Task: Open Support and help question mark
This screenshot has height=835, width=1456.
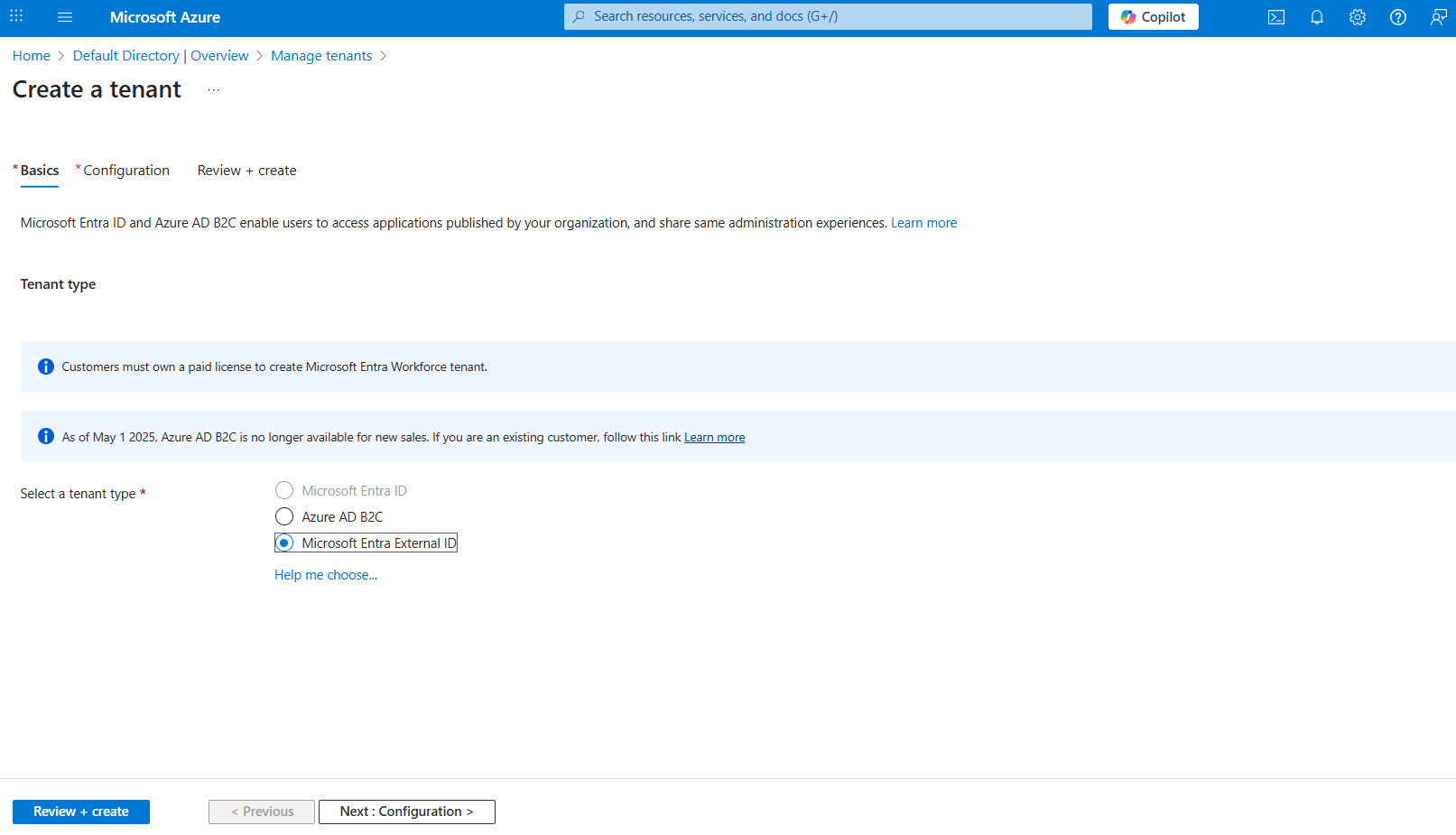Action: [1398, 17]
